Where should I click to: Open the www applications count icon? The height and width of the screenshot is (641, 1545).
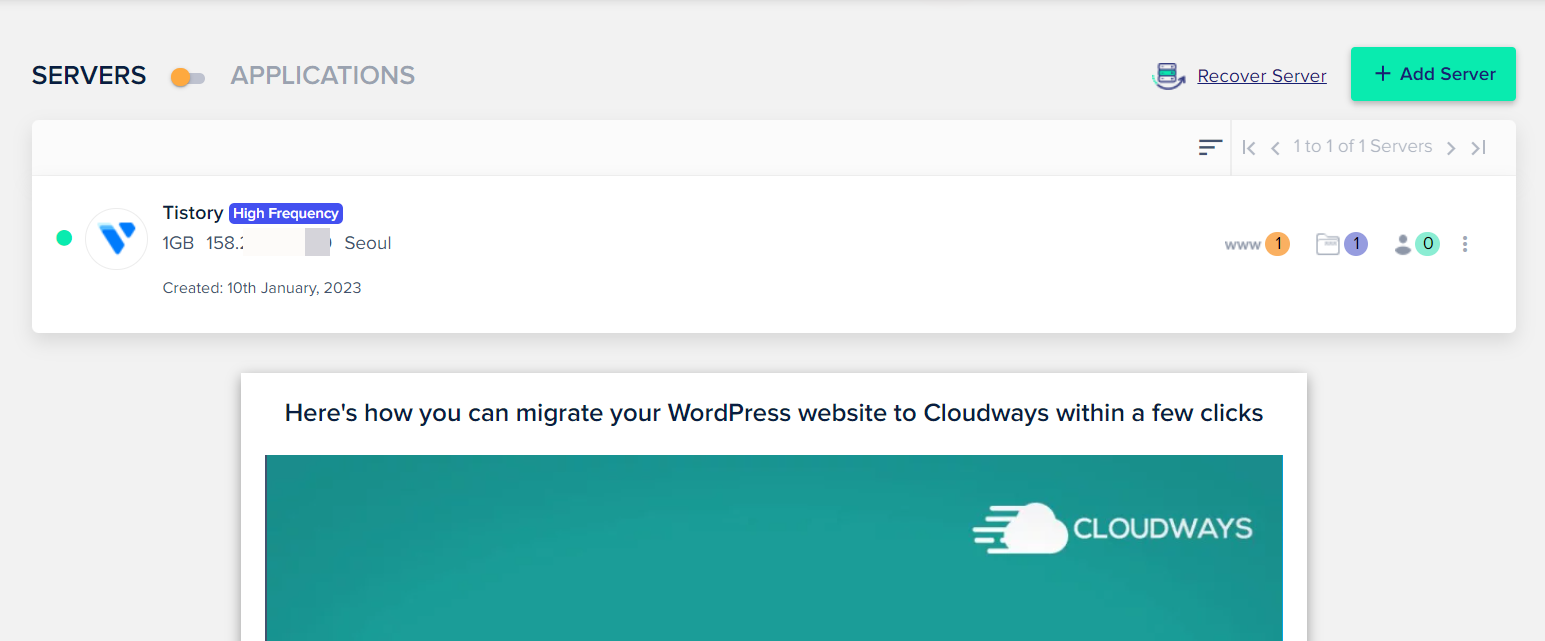[x=1257, y=244]
